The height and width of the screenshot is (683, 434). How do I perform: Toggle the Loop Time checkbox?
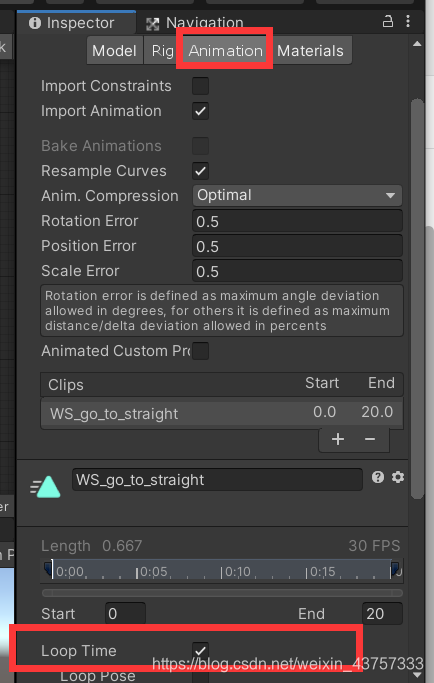pos(200,650)
